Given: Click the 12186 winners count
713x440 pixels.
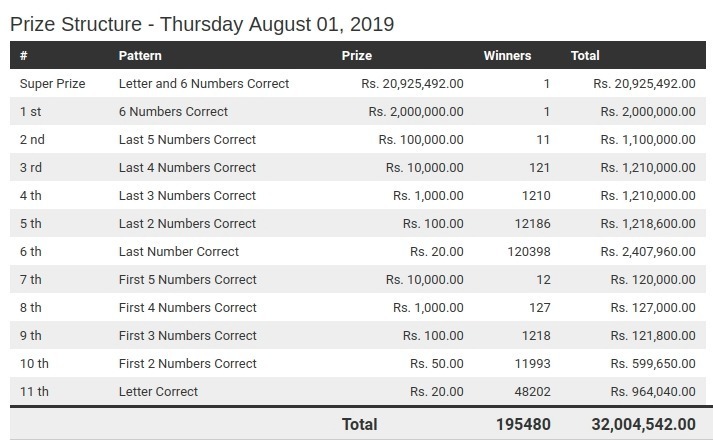Looking at the screenshot, I should coord(531,224).
